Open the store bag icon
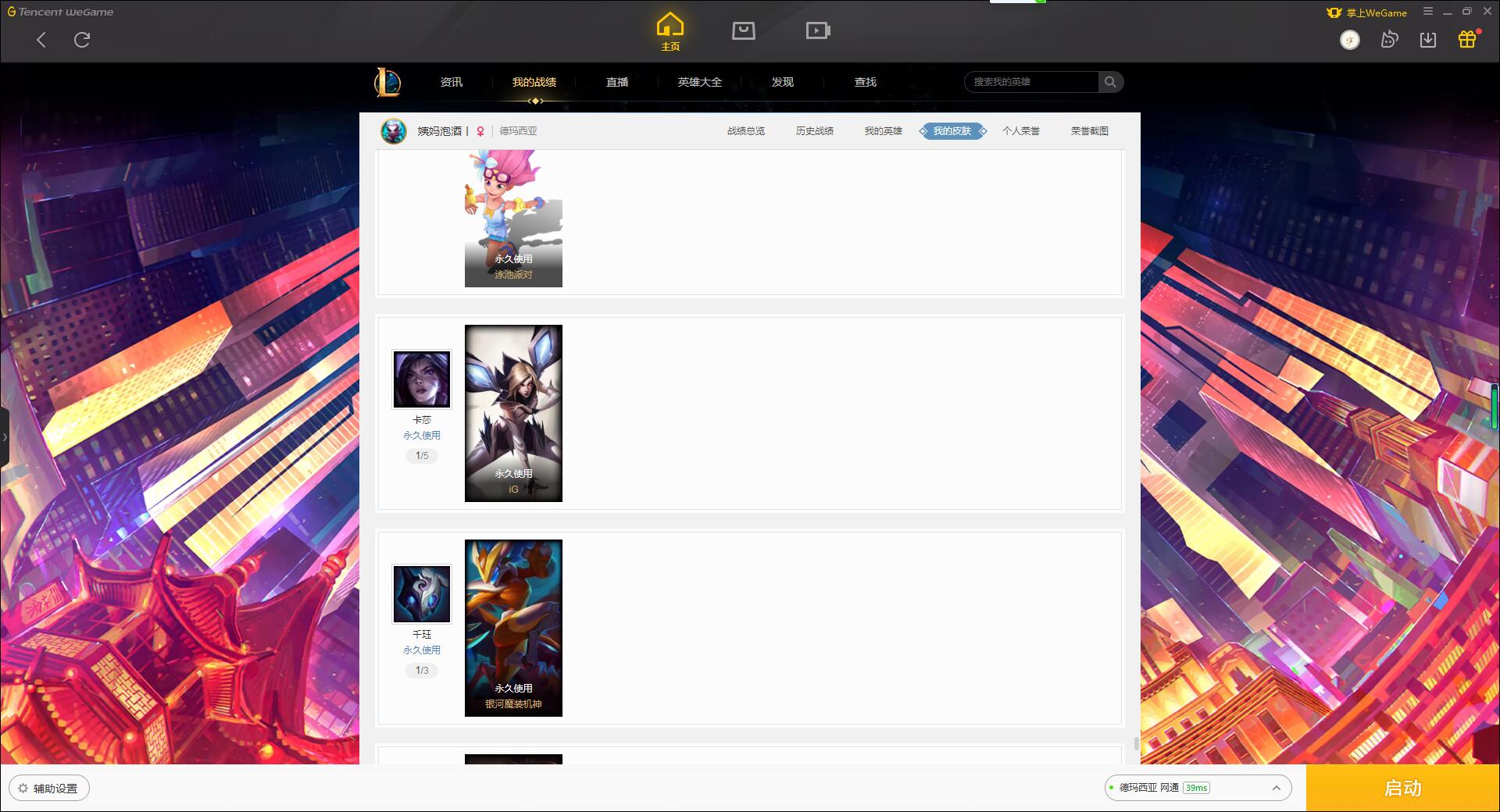This screenshot has height=812, width=1500. pyautogui.click(x=744, y=31)
